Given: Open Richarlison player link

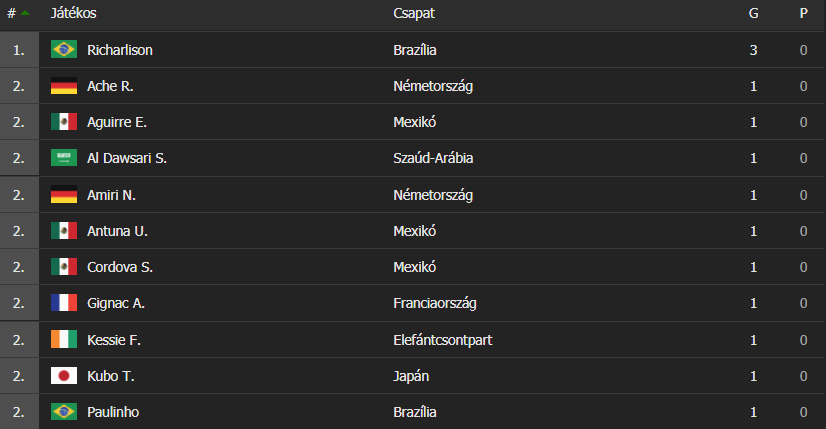Looking at the screenshot, I should (x=120, y=50).
